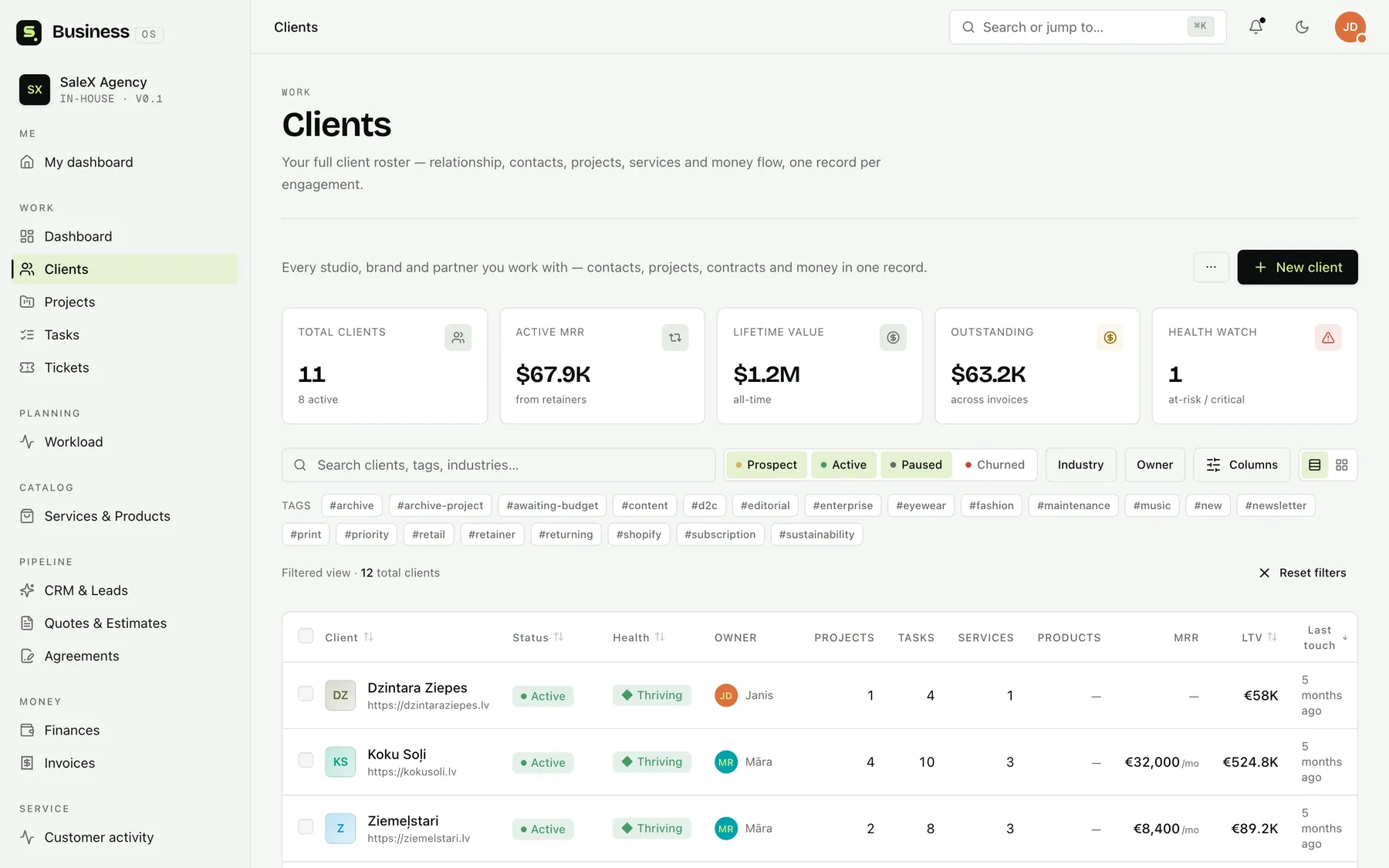Sort the table by Health column
Viewport: 1389px width, 868px height.
[x=638, y=637]
